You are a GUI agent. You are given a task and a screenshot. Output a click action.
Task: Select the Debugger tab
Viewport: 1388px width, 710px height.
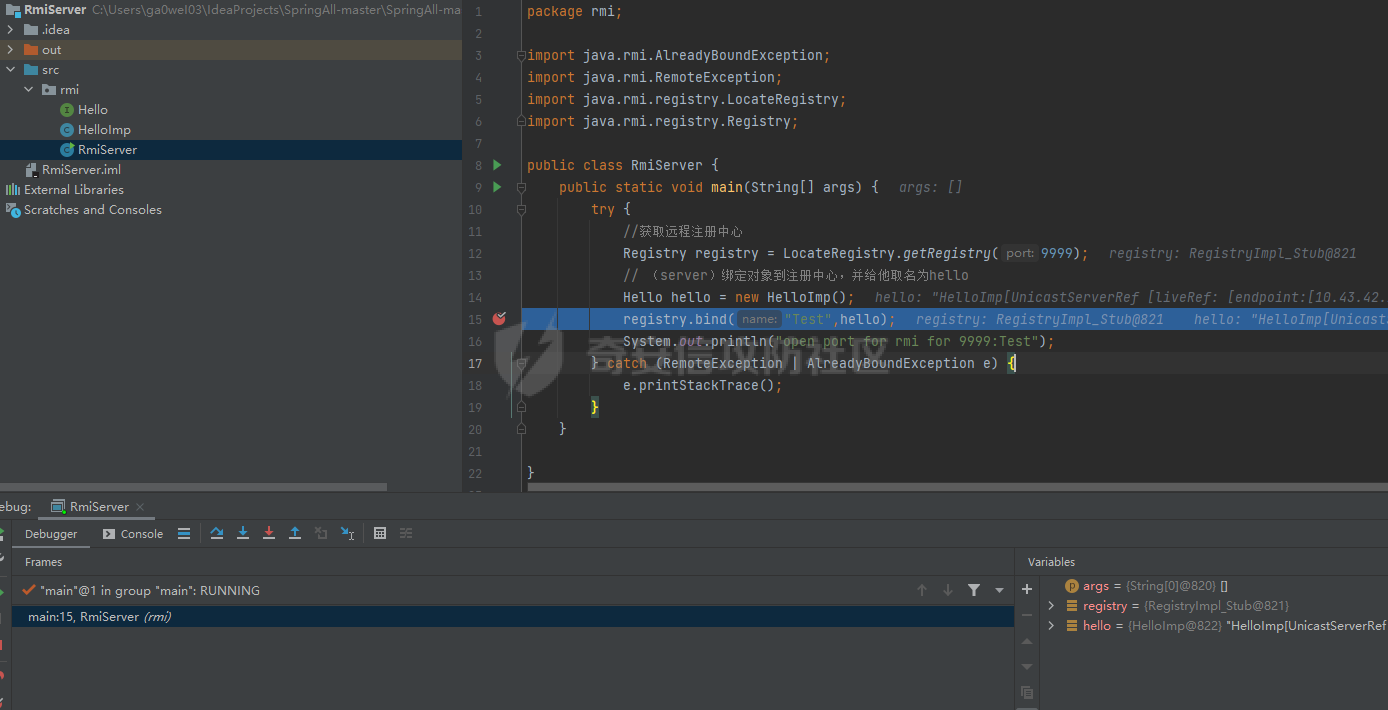(51, 534)
